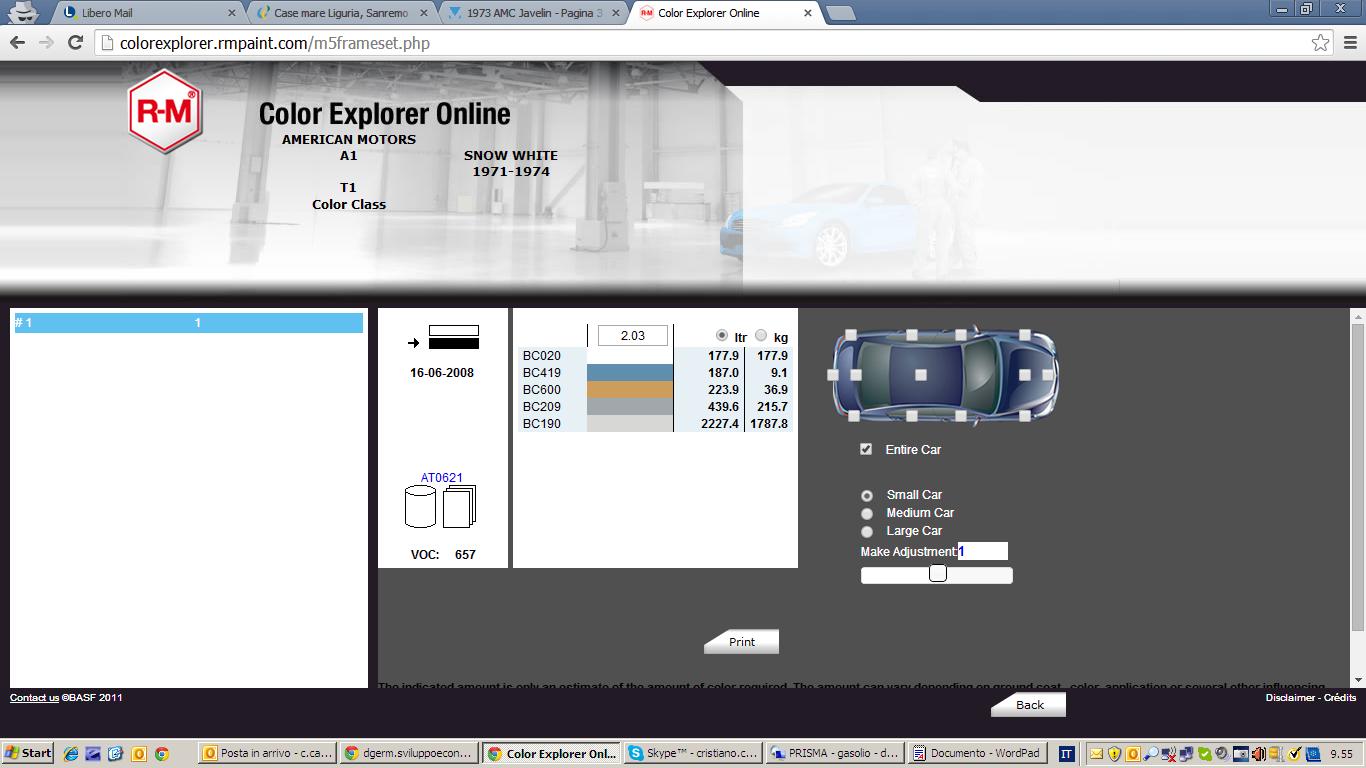This screenshot has height=768, width=1366.
Task: Uncheck the Entire Car checkbox
Action: [866, 449]
